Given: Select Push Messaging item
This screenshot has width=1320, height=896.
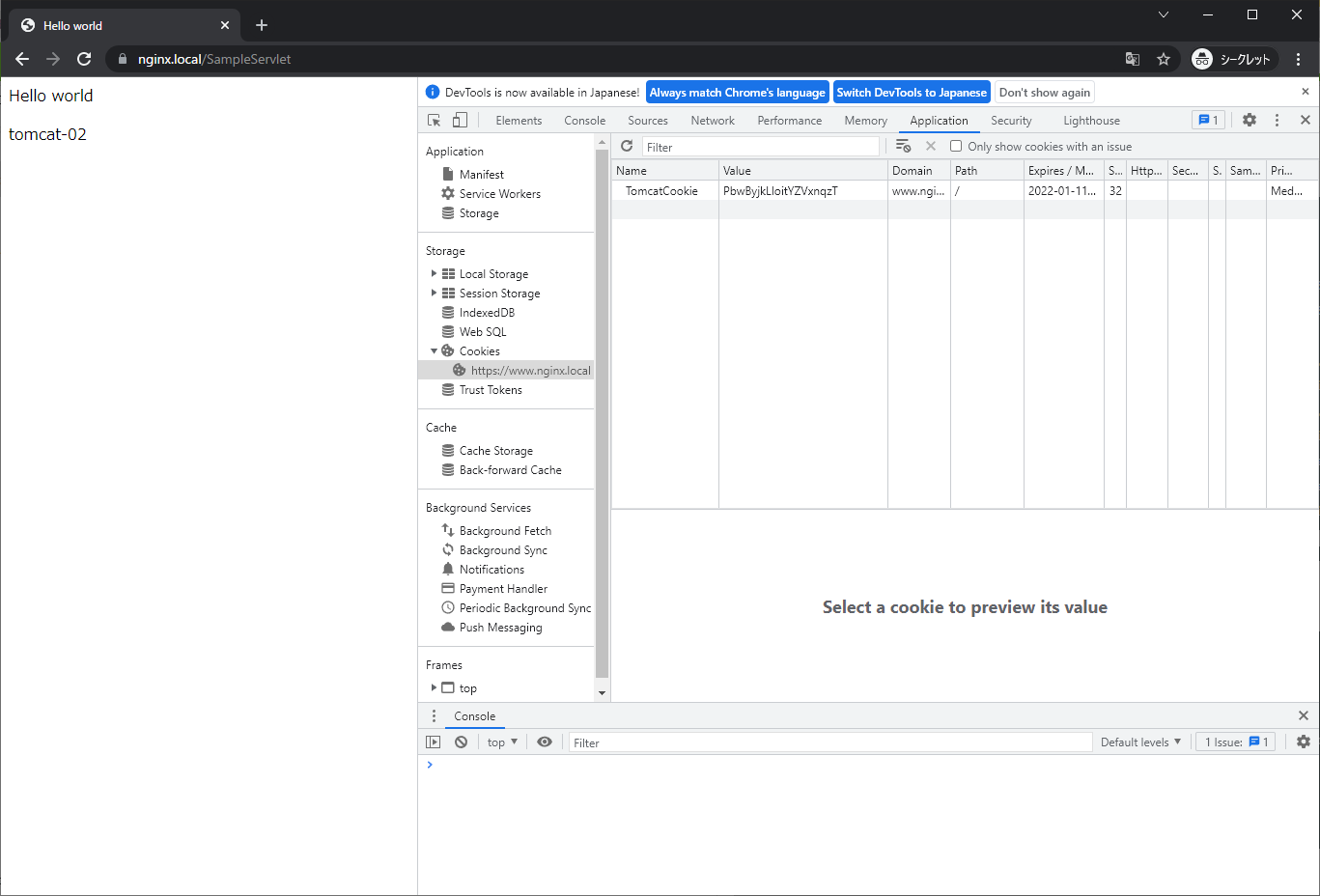Looking at the screenshot, I should point(500,627).
